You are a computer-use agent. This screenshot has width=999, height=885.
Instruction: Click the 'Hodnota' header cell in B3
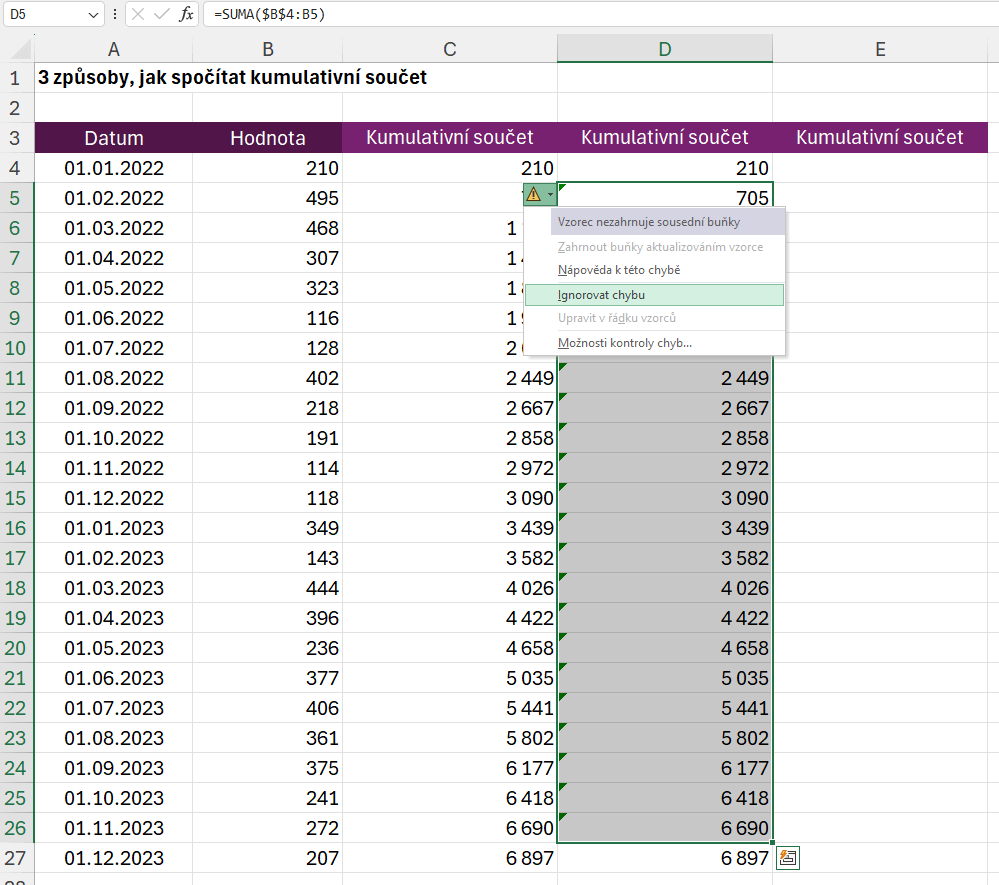pyautogui.click(x=267, y=138)
